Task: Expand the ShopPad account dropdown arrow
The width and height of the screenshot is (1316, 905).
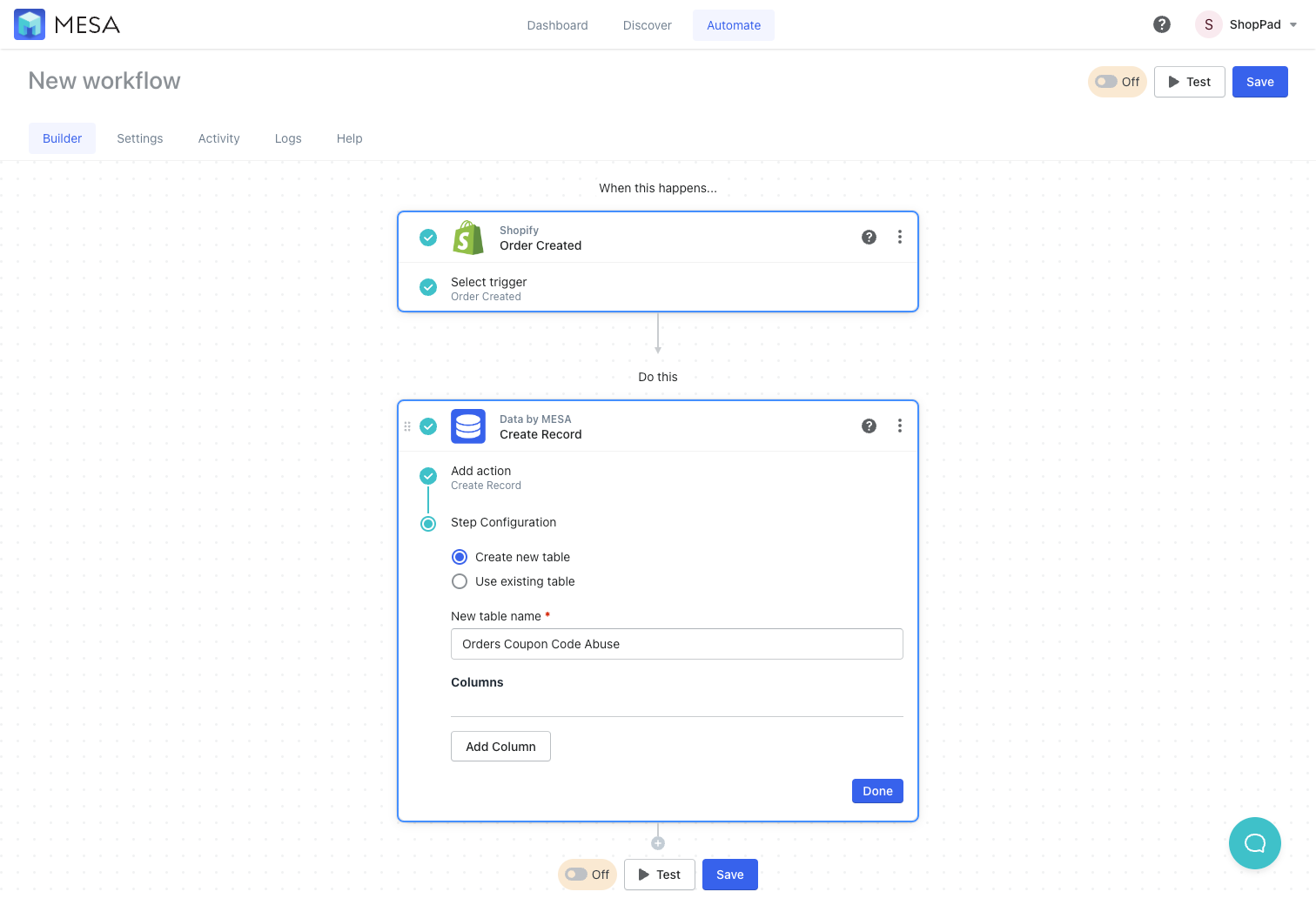Action: [x=1293, y=24]
